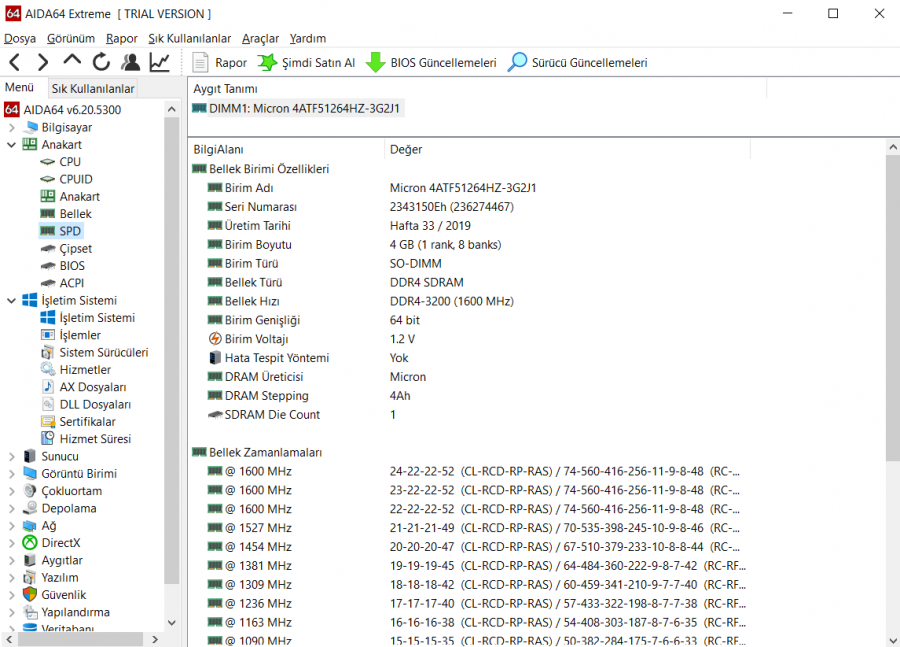Screen dimensions: 900x647
Task: Select the DIMM1: Micron 4ATF51264HZ-3G2J1 device
Action: click(x=296, y=109)
